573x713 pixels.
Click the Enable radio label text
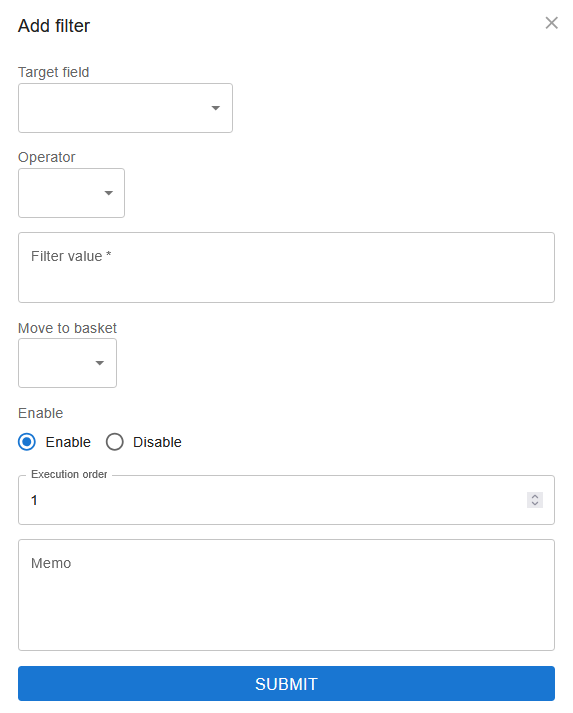[x=68, y=442]
